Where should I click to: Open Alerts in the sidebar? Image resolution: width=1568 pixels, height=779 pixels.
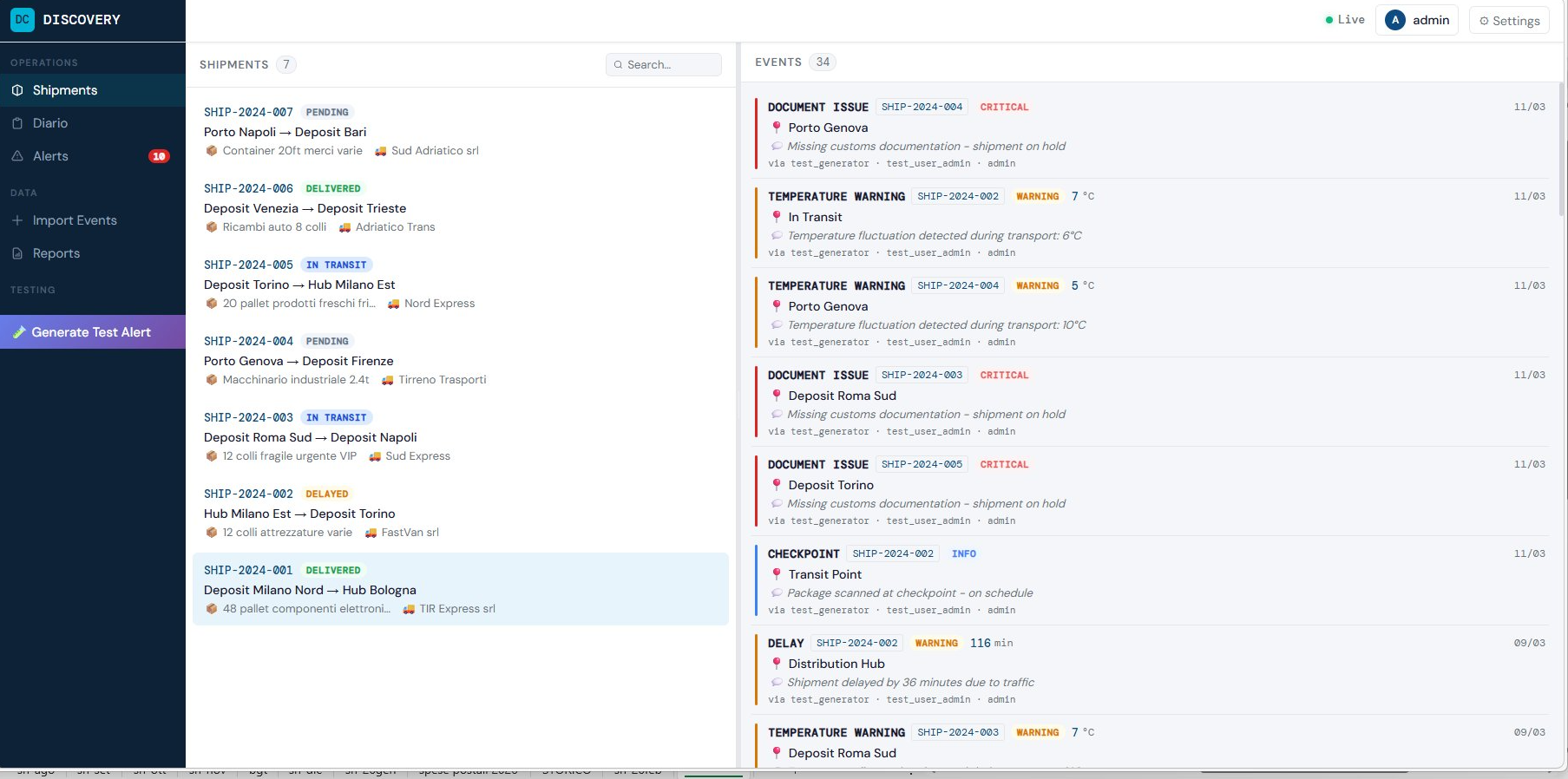click(93, 156)
